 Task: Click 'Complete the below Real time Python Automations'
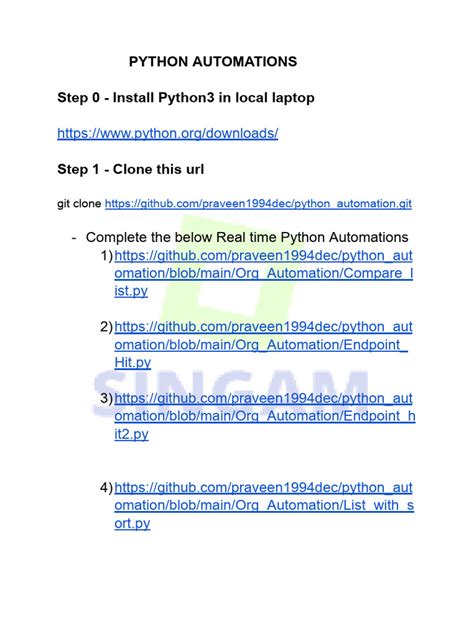click(x=247, y=237)
